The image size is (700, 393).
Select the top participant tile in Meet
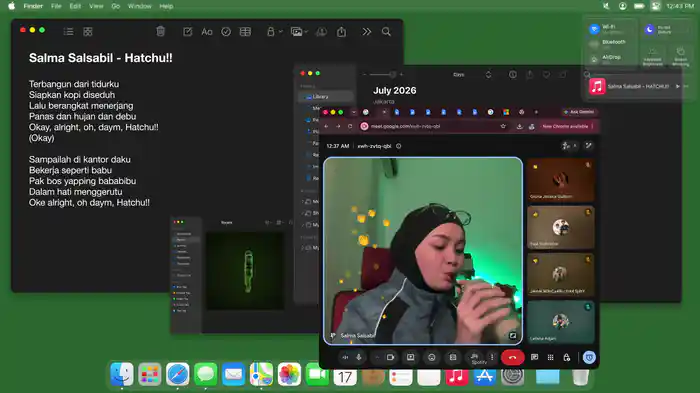[561, 180]
